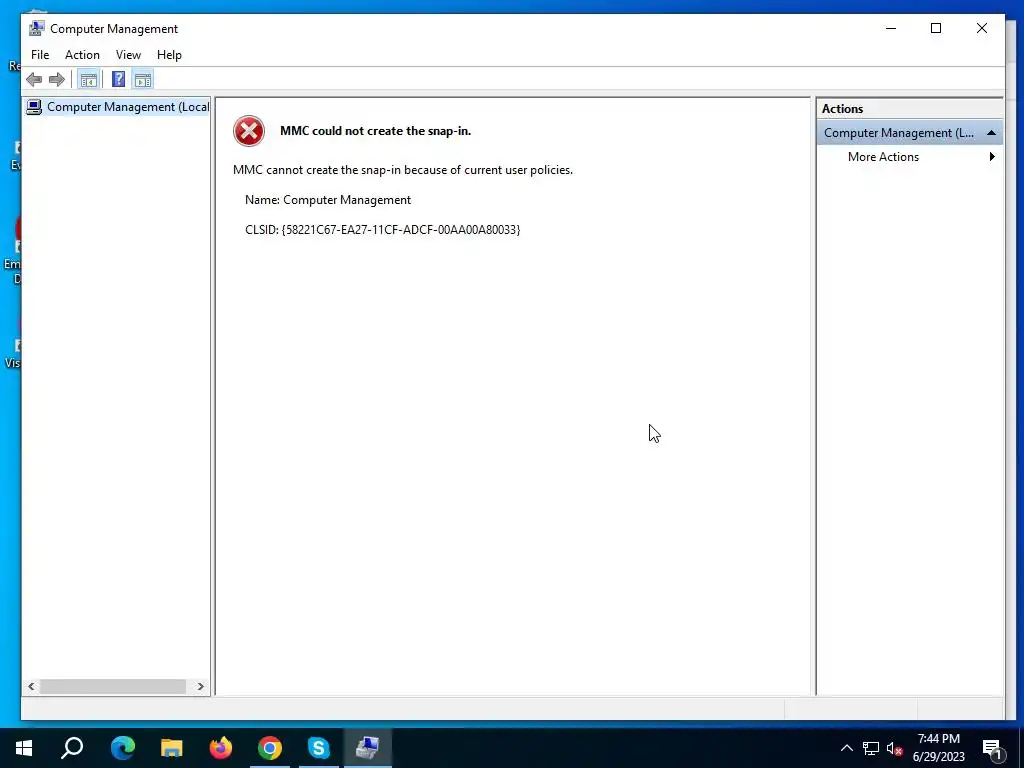1024x768 pixels.
Task: Select the Computer Management taskbar button
Action: tap(368, 748)
